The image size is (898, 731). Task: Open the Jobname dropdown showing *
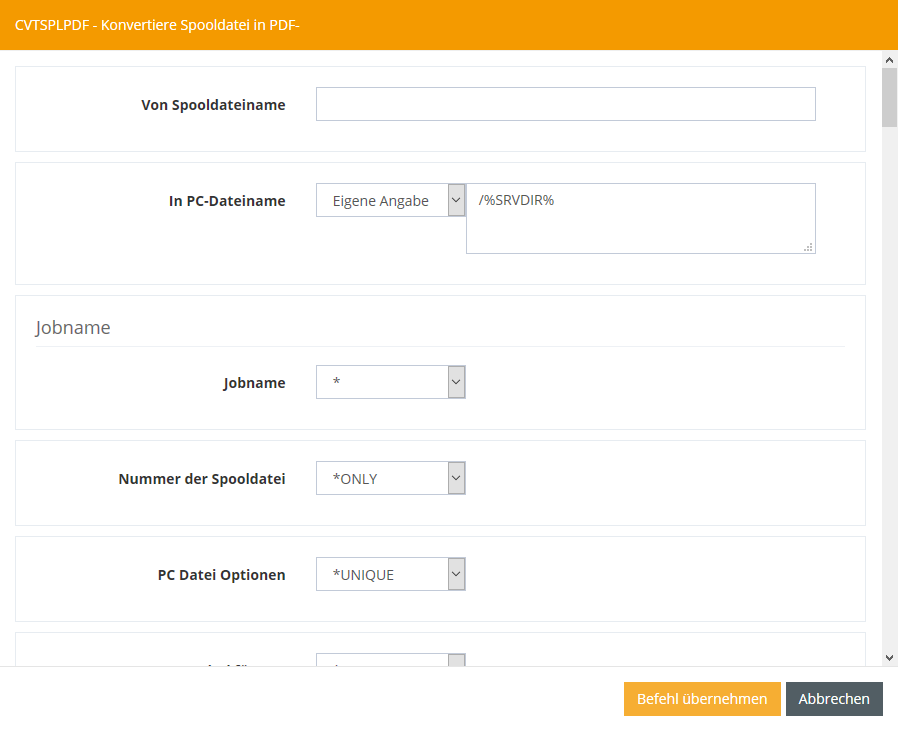(x=381, y=382)
